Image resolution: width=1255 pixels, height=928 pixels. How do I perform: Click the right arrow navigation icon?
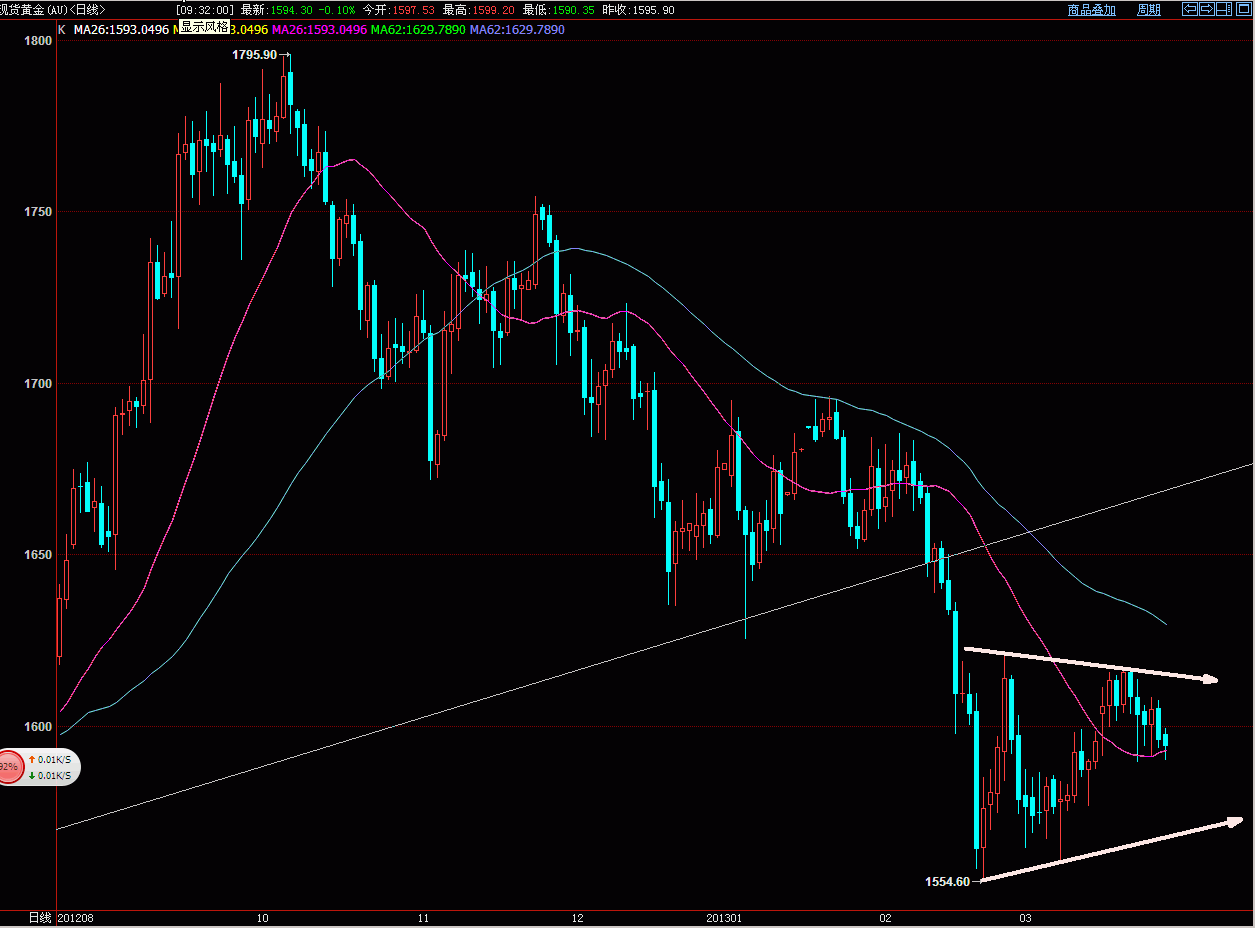pos(1207,9)
